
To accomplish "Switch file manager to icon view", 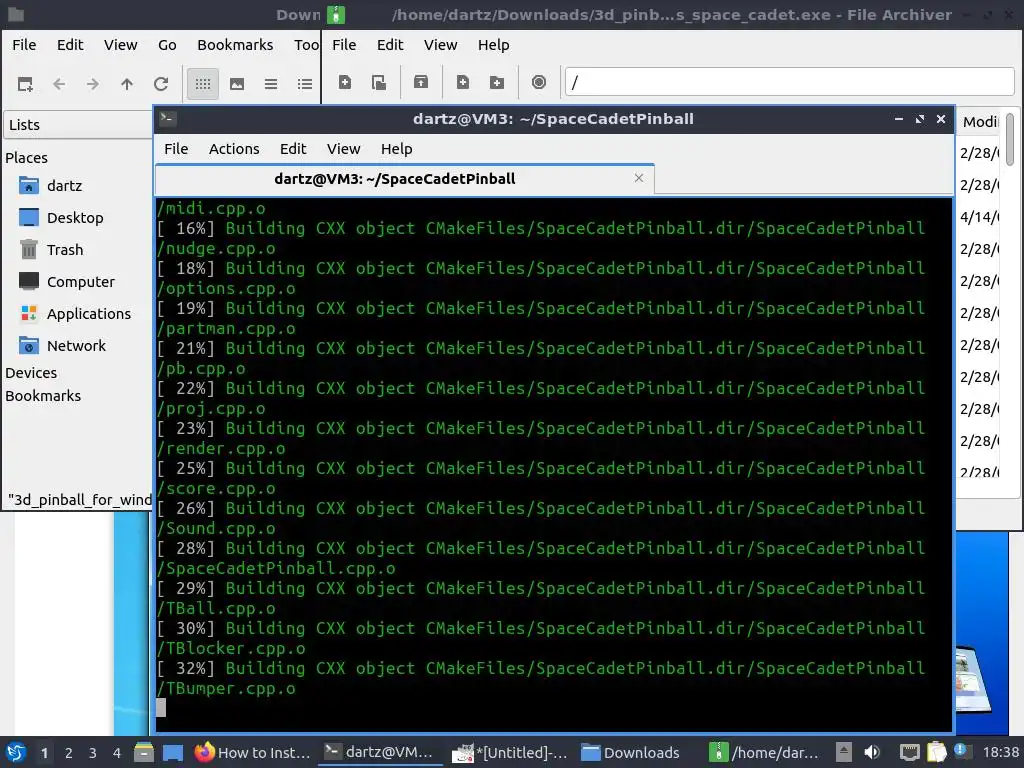I will tap(202, 84).
